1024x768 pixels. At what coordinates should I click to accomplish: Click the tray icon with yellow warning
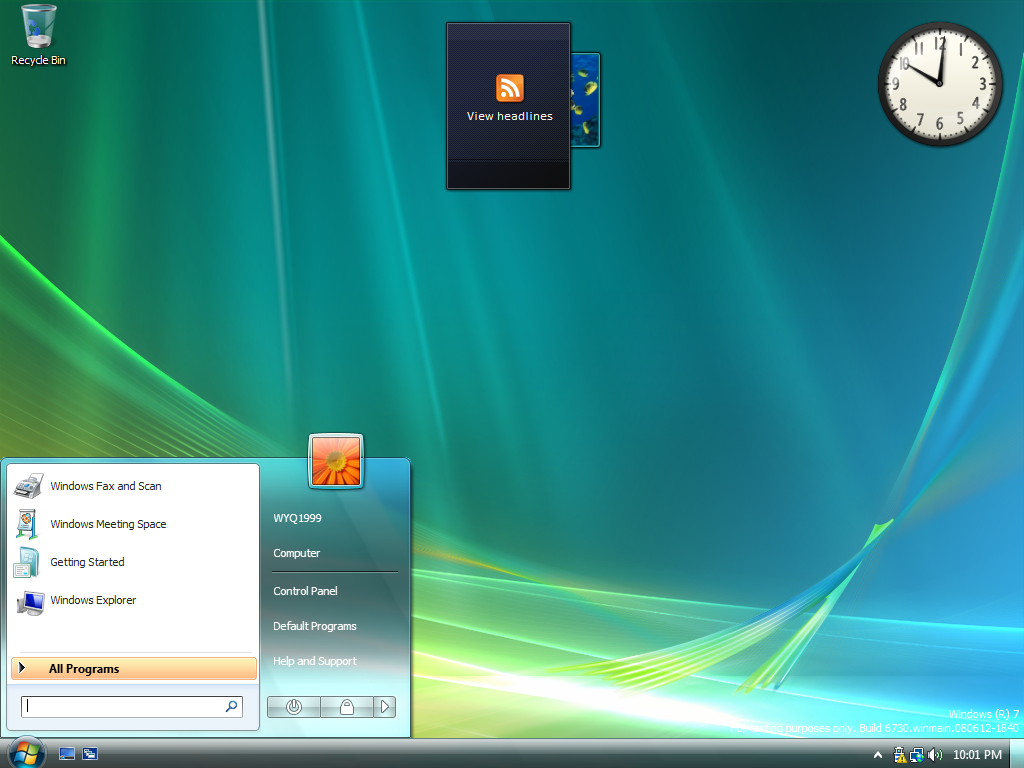(x=899, y=755)
